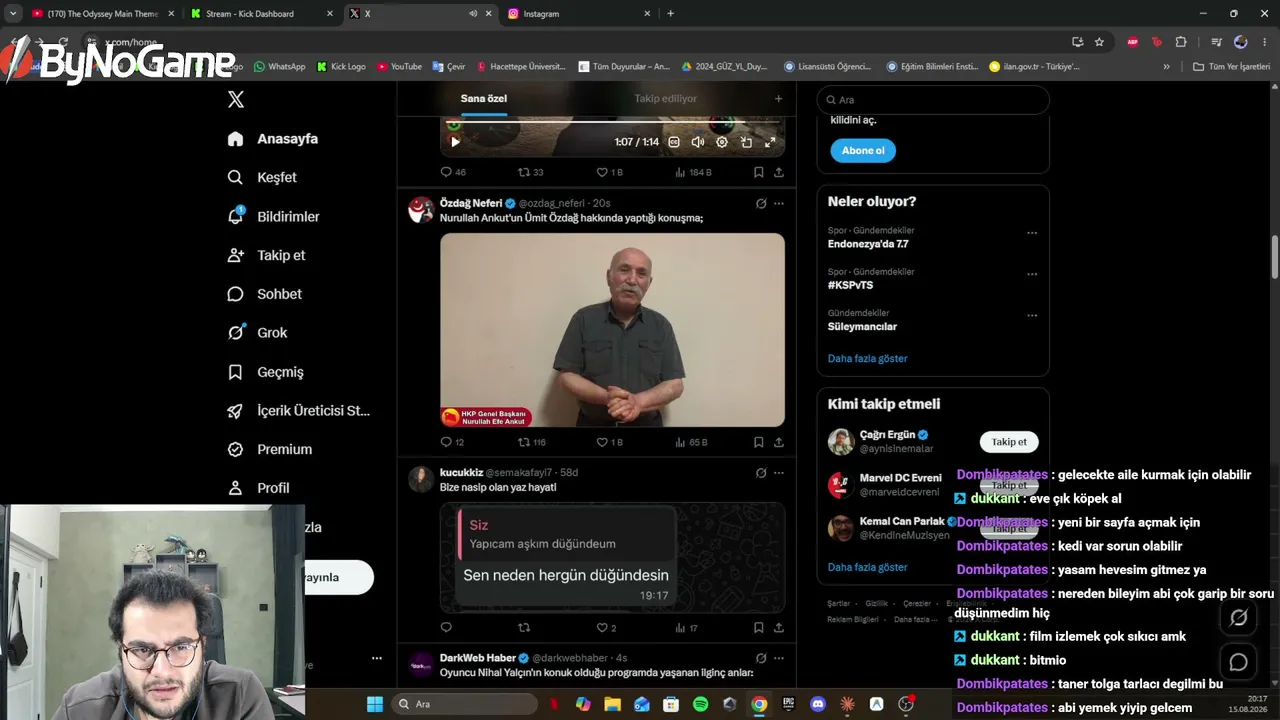Open more options for kucukkiz post

779,473
